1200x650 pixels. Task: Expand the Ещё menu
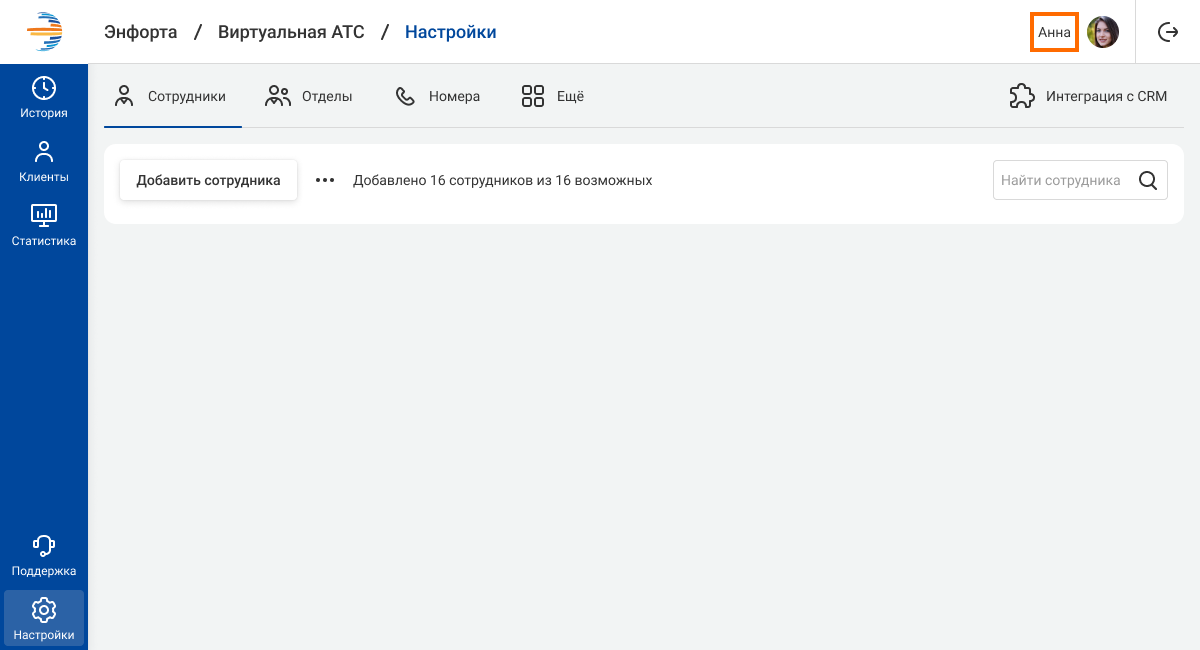click(552, 97)
